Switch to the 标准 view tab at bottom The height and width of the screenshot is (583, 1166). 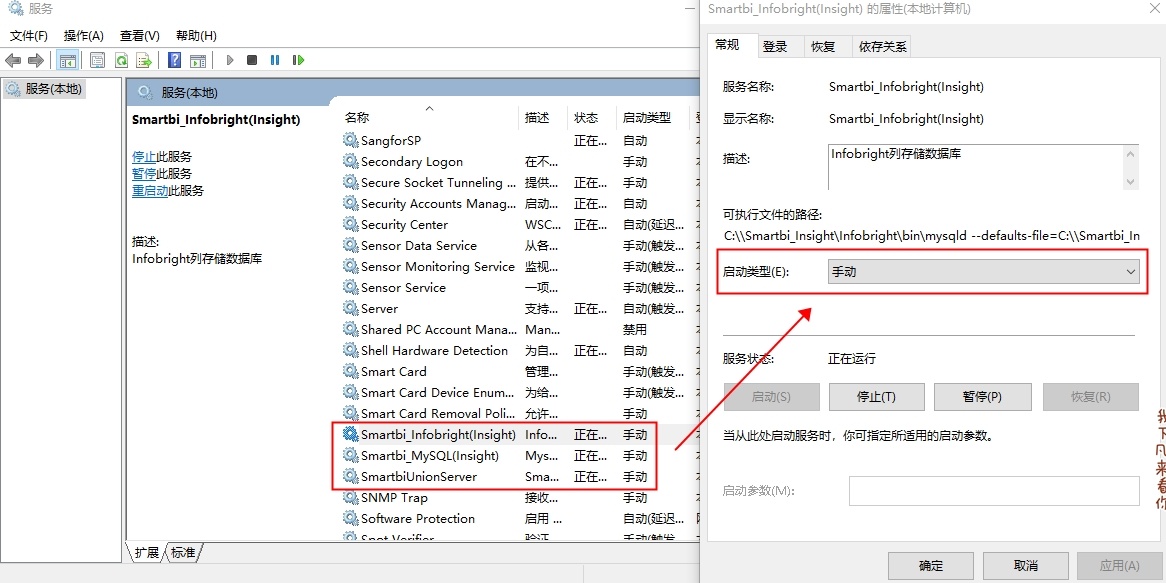[183, 553]
